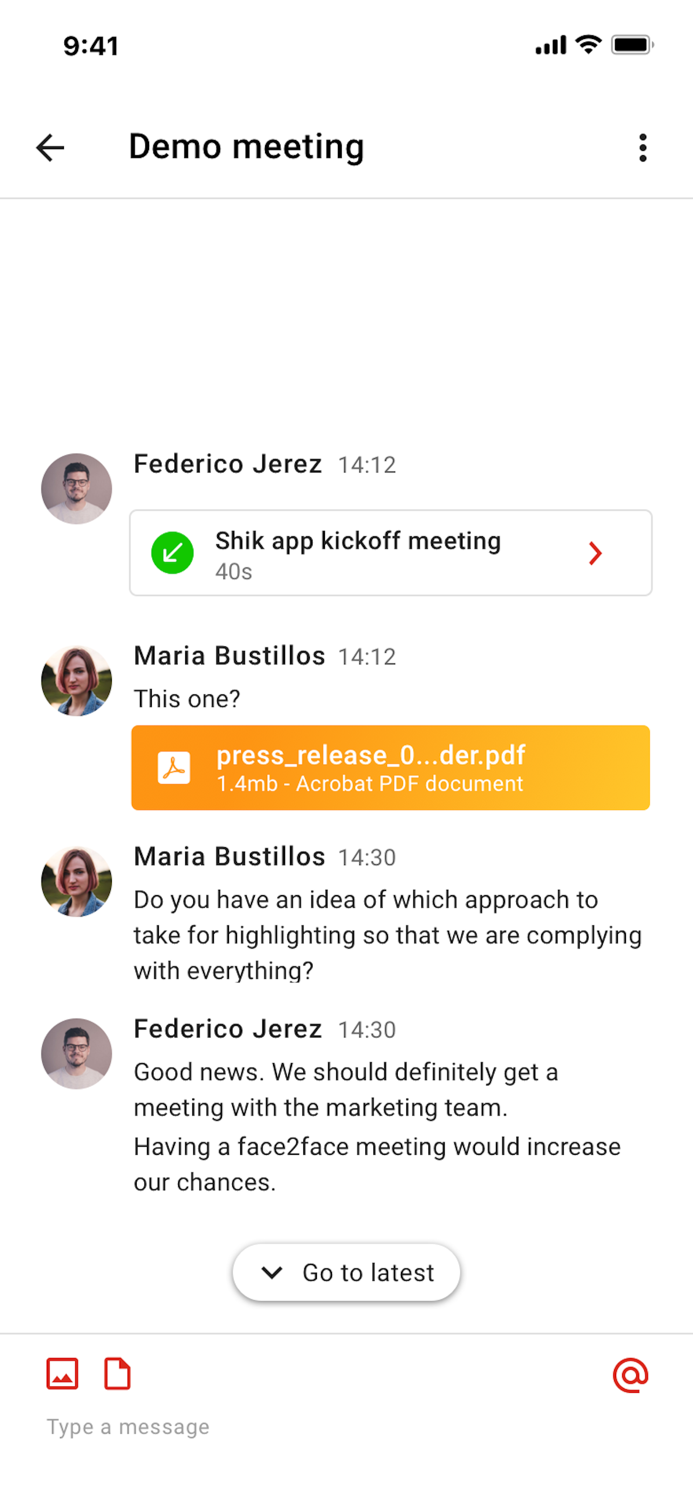Click Maria Bustillos's profile avatar

coord(76,680)
